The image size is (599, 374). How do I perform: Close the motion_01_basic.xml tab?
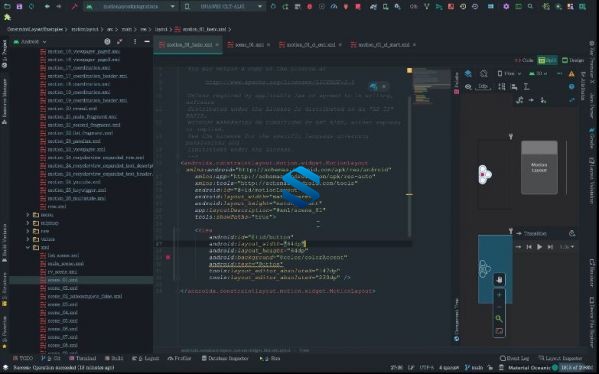tap(217, 45)
